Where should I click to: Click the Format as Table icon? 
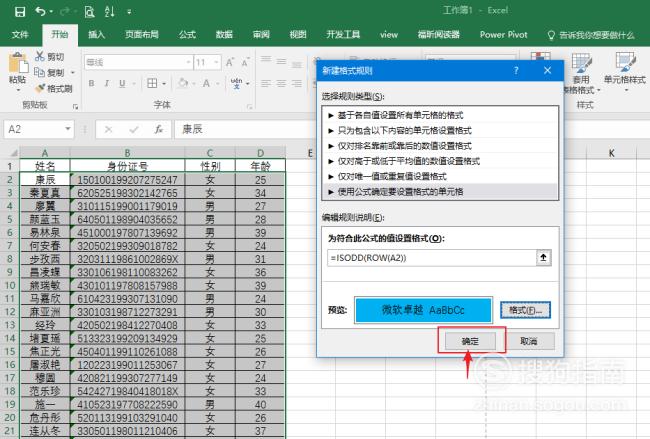click(x=581, y=63)
